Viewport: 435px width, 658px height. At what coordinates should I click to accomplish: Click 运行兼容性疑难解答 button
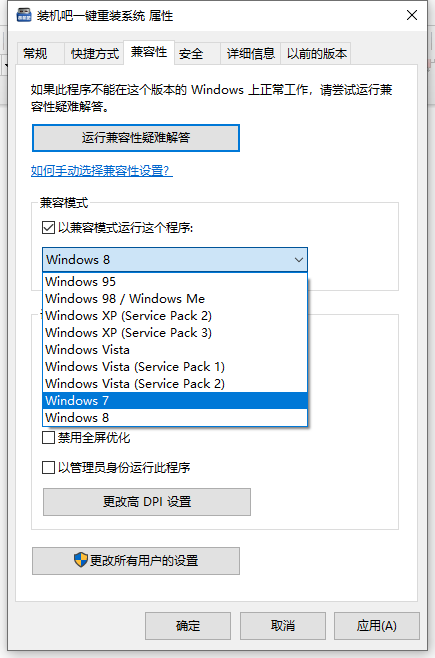[136, 138]
